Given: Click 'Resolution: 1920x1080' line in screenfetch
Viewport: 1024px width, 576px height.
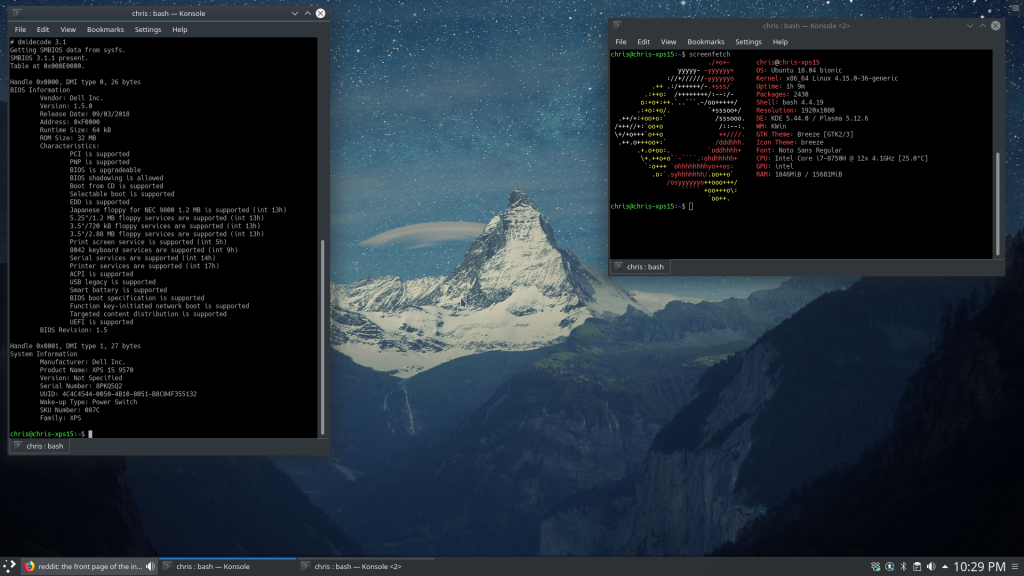Looking at the screenshot, I should point(795,110).
